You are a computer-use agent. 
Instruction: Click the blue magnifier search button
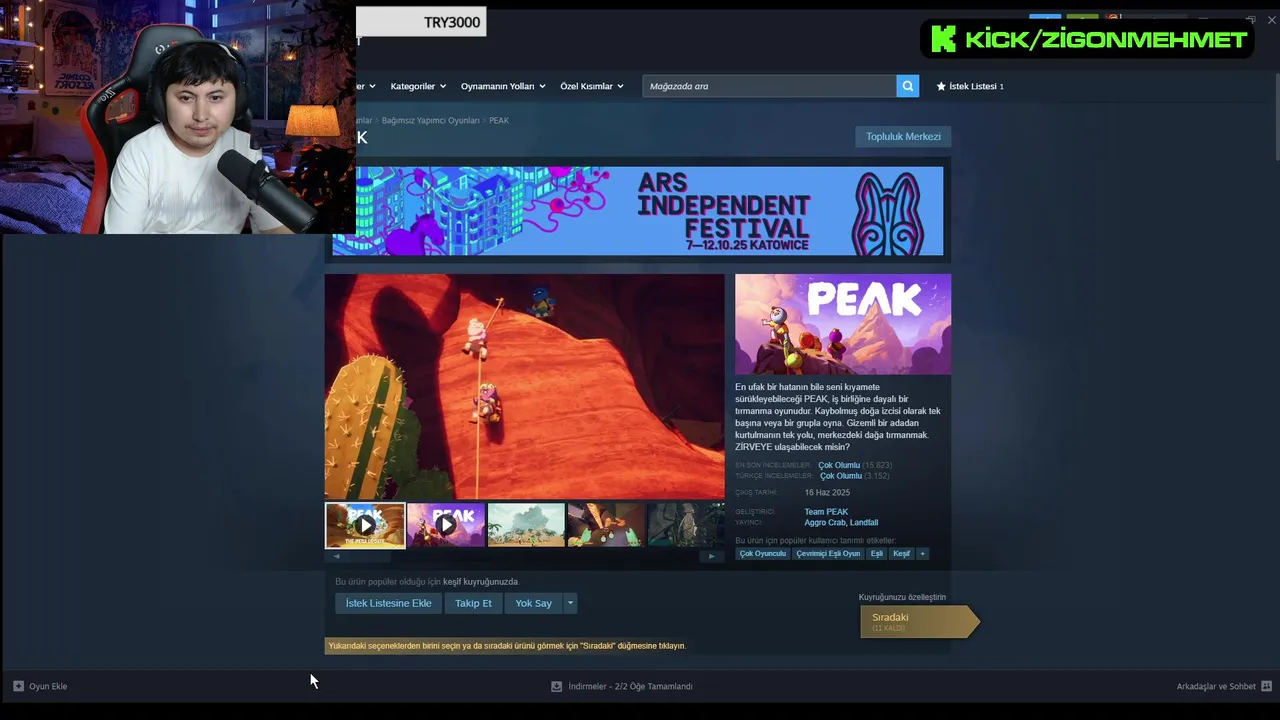coord(908,86)
